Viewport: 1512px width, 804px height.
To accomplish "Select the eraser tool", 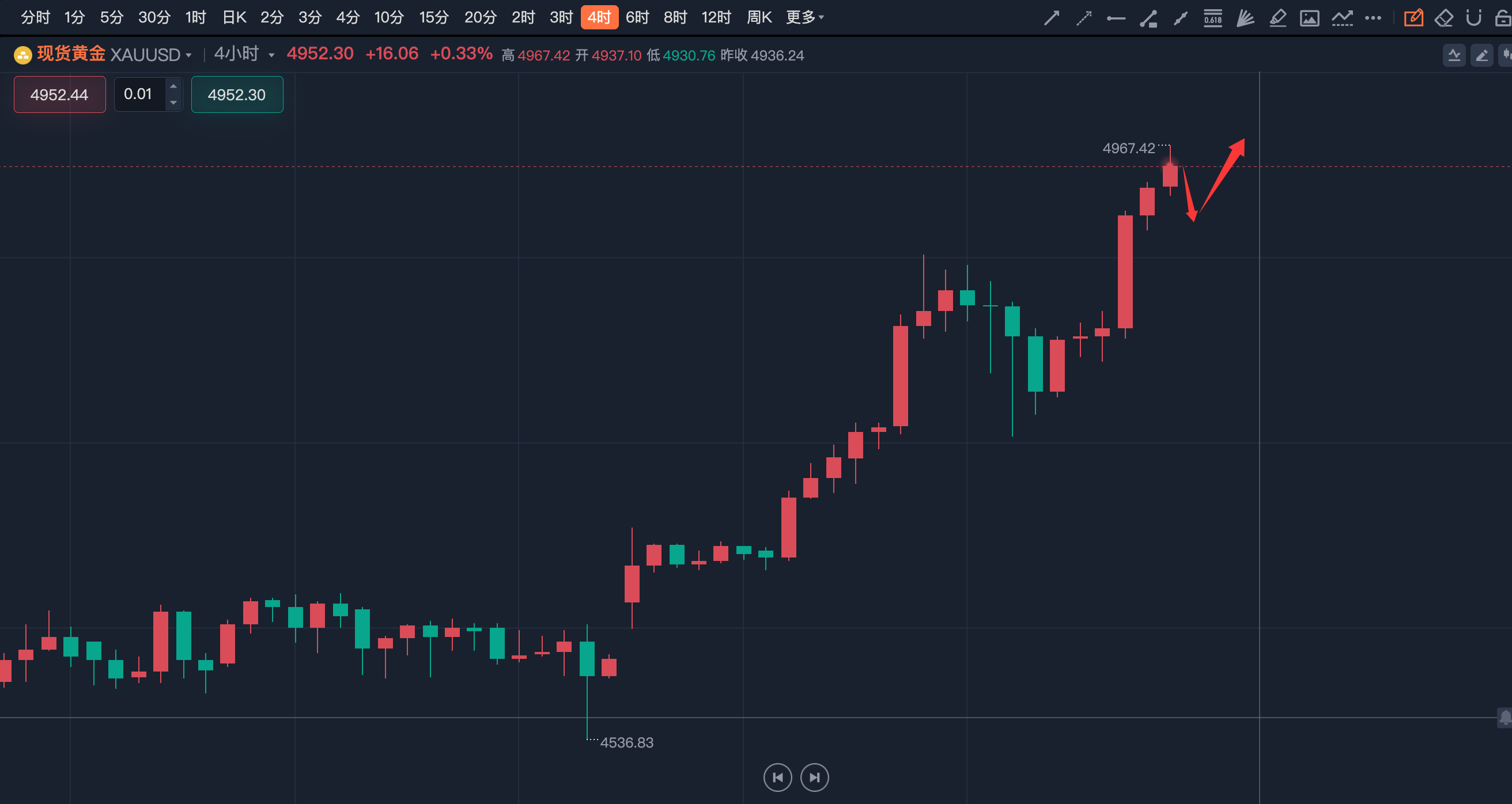I will pos(1444,18).
